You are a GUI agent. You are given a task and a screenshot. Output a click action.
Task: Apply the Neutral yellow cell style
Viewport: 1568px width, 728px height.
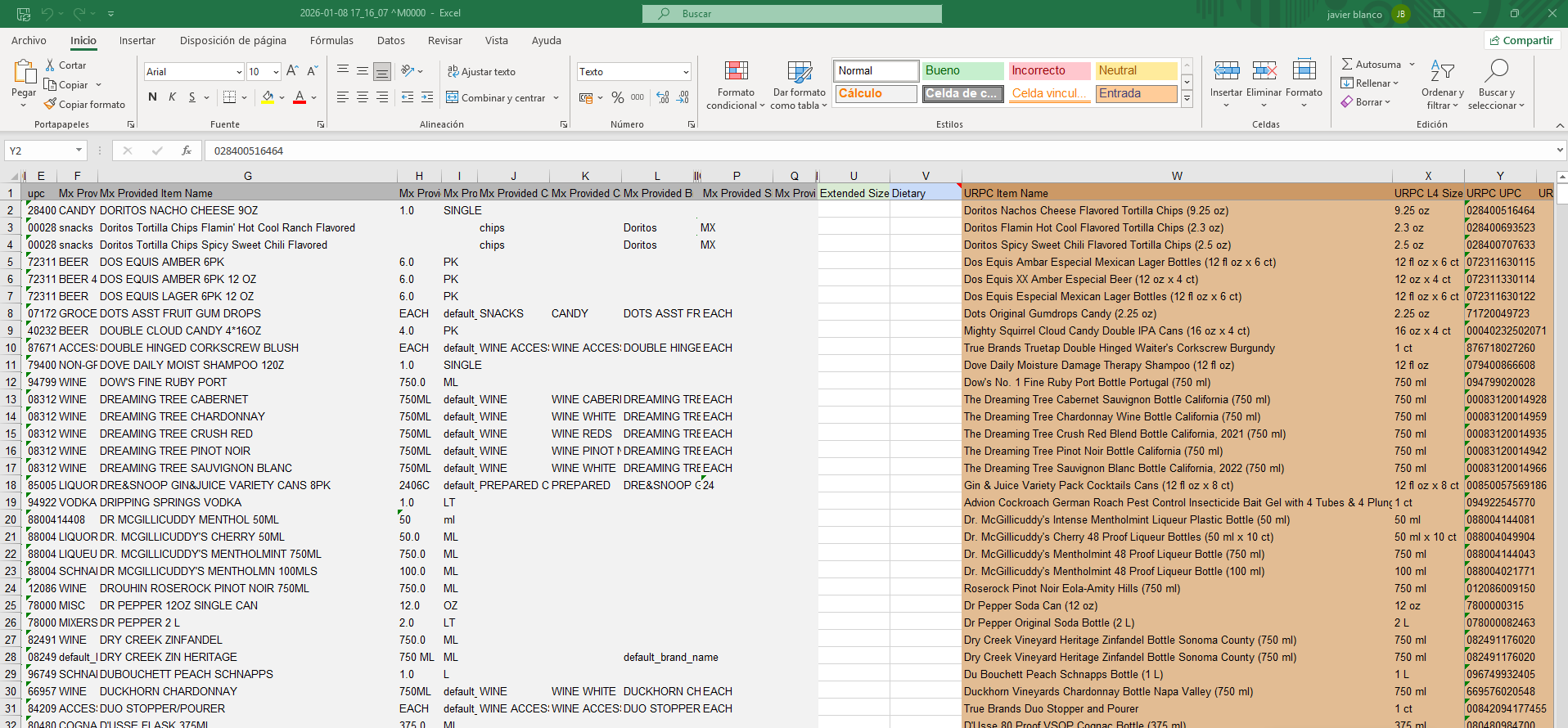(1136, 70)
